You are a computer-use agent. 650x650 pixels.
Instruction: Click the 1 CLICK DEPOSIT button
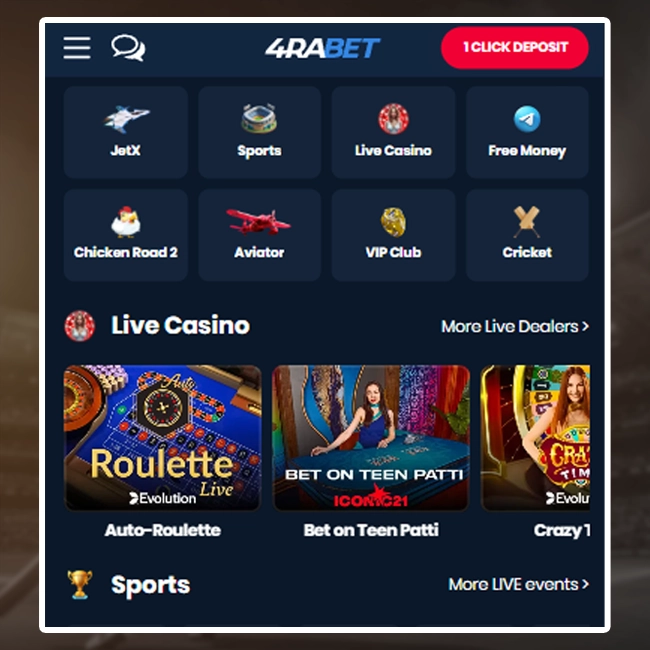point(514,48)
